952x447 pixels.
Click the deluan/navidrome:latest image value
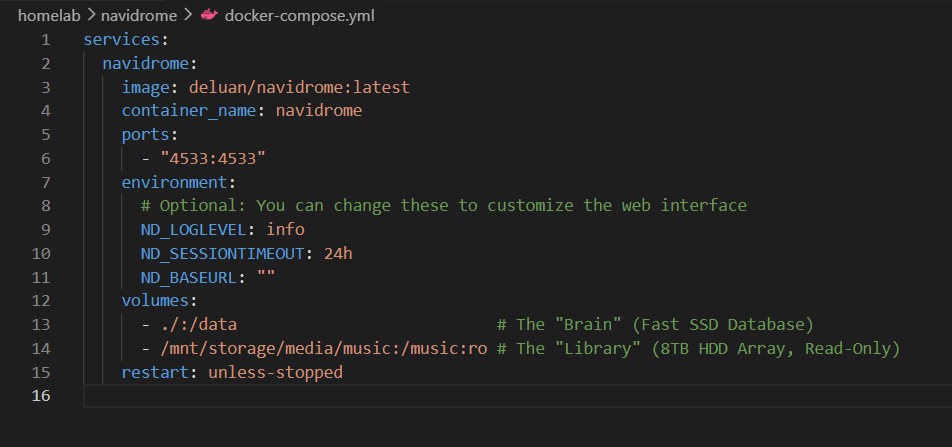pos(299,87)
